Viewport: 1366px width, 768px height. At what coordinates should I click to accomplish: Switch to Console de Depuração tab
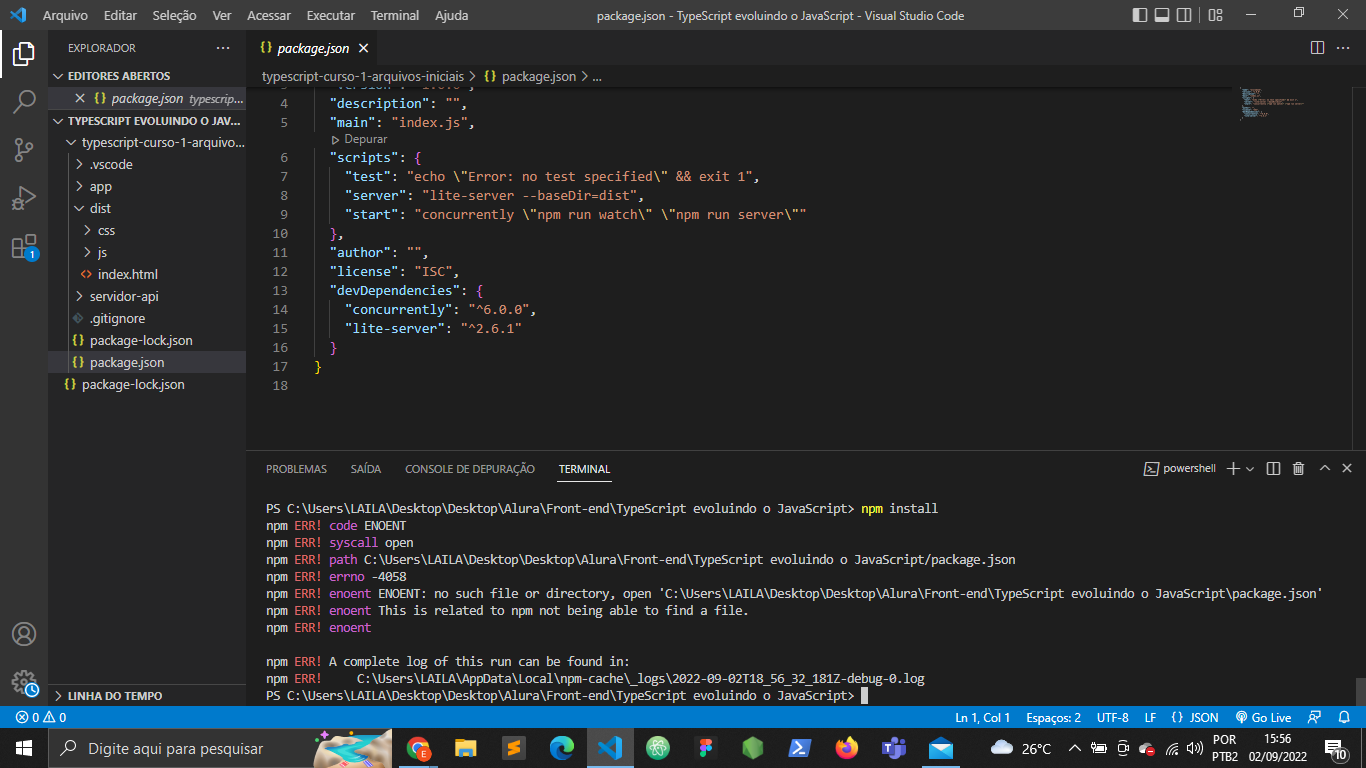[470, 469]
